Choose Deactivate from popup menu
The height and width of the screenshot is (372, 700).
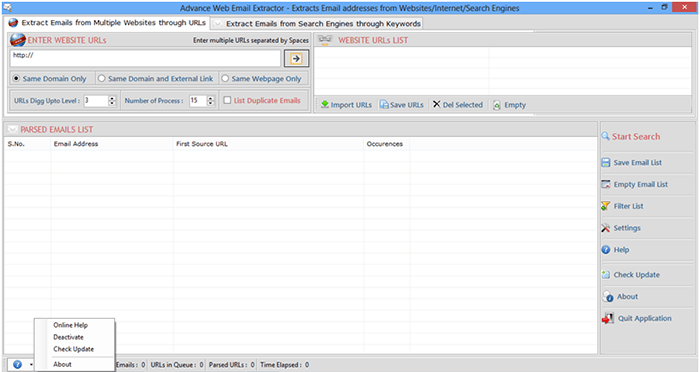pos(68,337)
